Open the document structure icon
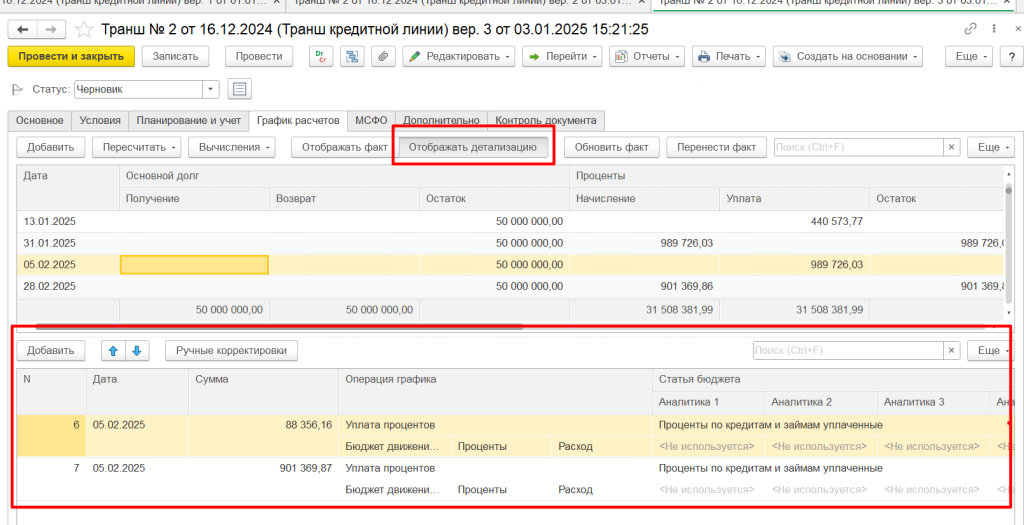1024x525 pixels. pos(351,56)
